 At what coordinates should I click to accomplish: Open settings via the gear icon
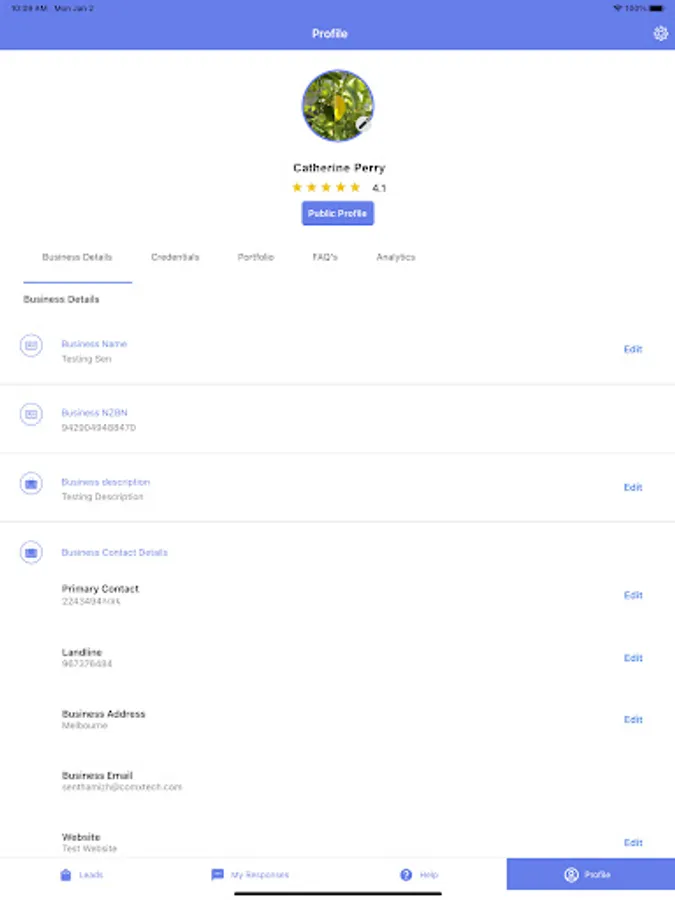[x=661, y=34]
